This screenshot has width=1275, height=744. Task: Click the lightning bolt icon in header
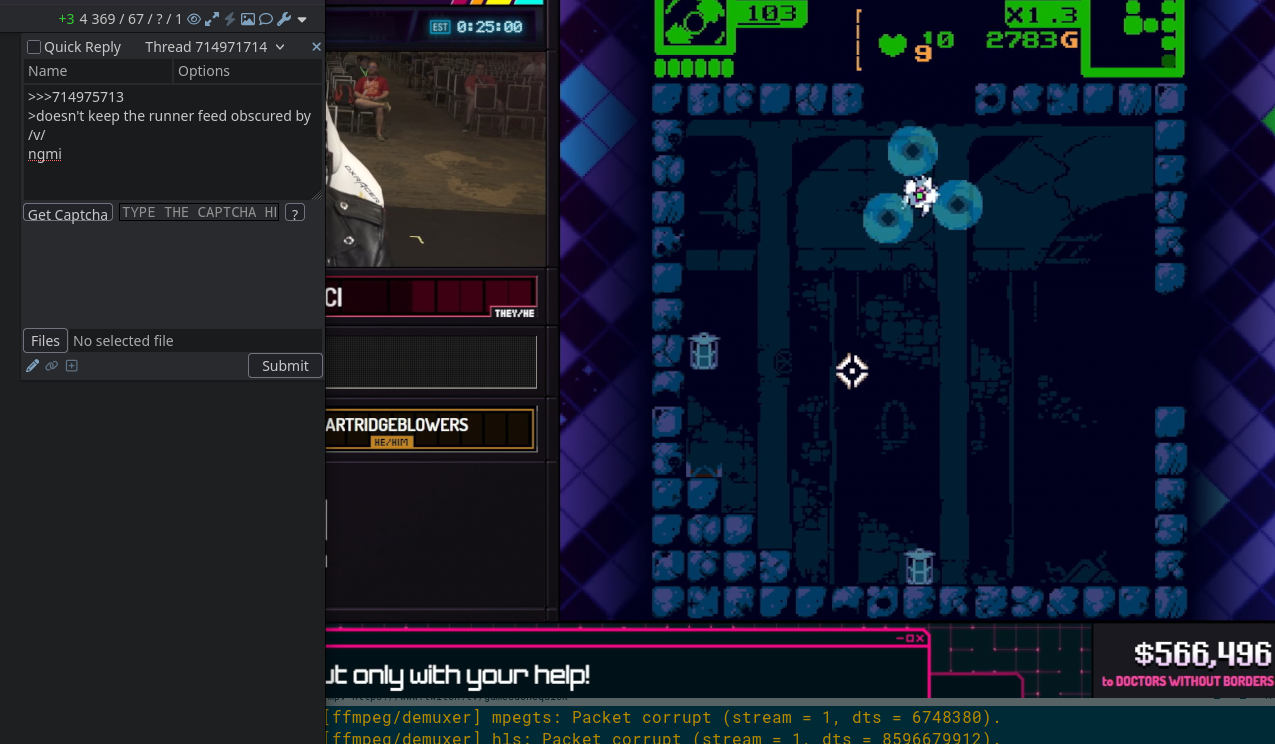[x=230, y=19]
